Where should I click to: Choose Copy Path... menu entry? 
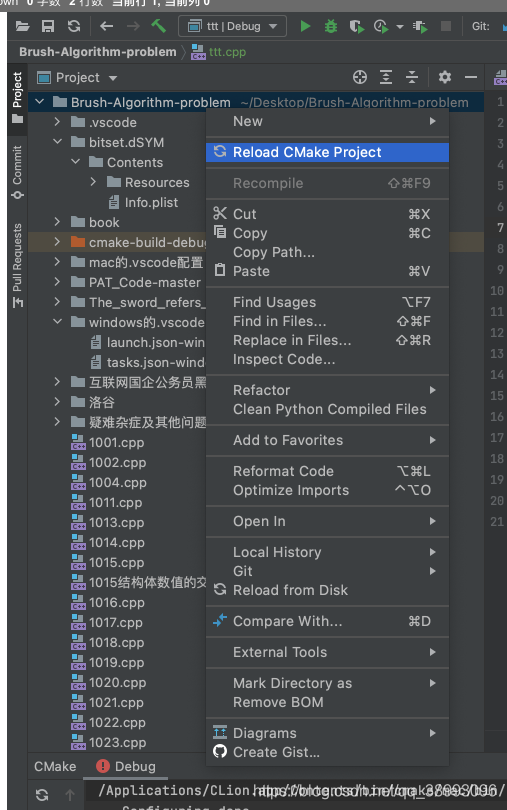click(327, 252)
